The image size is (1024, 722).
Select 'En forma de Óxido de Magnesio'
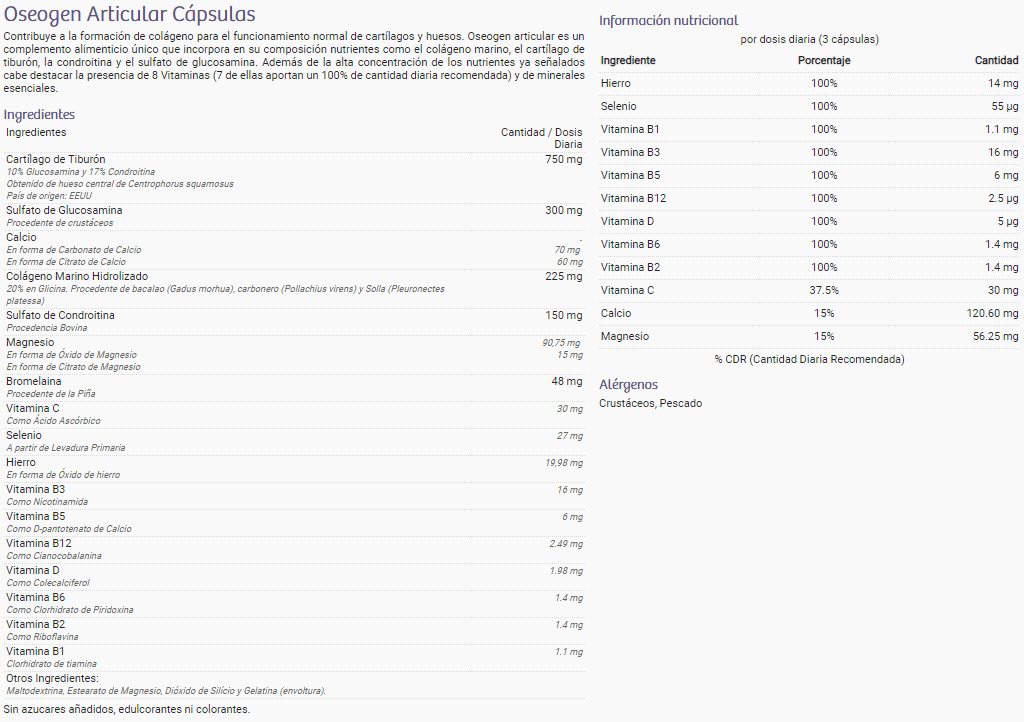pos(72,354)
